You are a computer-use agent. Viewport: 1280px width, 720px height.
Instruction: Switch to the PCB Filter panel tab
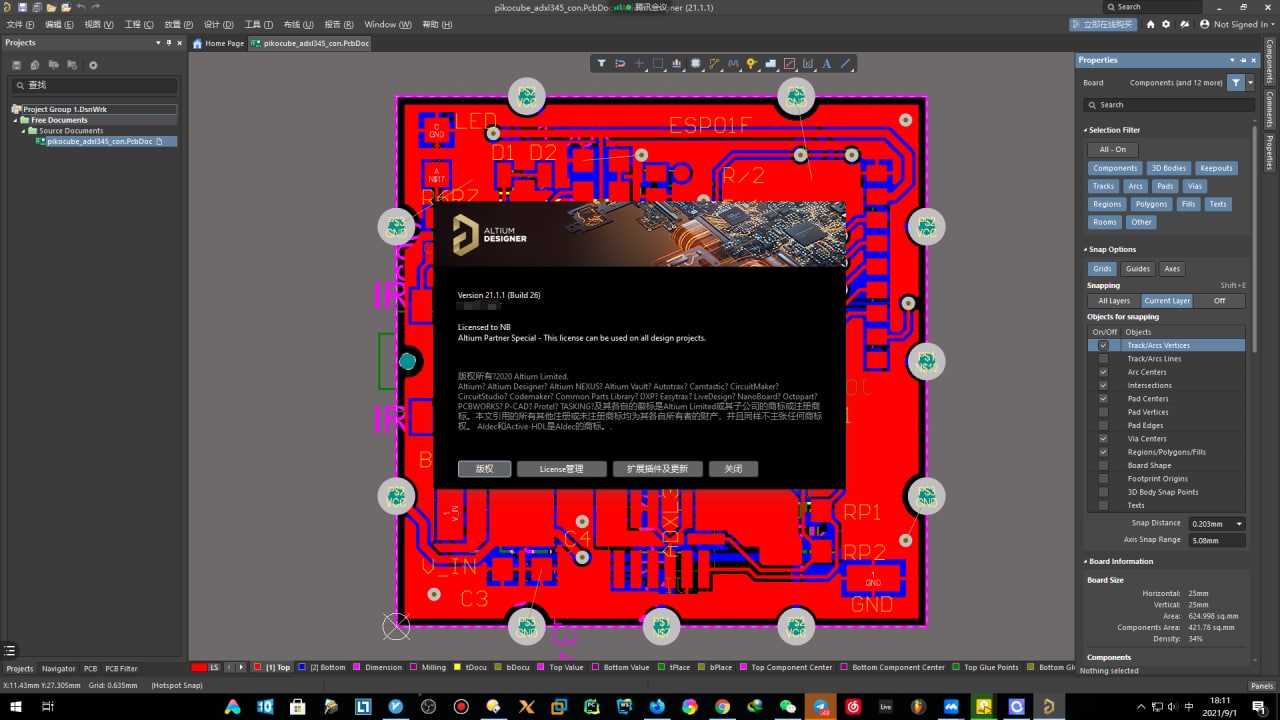coord(121,668)
